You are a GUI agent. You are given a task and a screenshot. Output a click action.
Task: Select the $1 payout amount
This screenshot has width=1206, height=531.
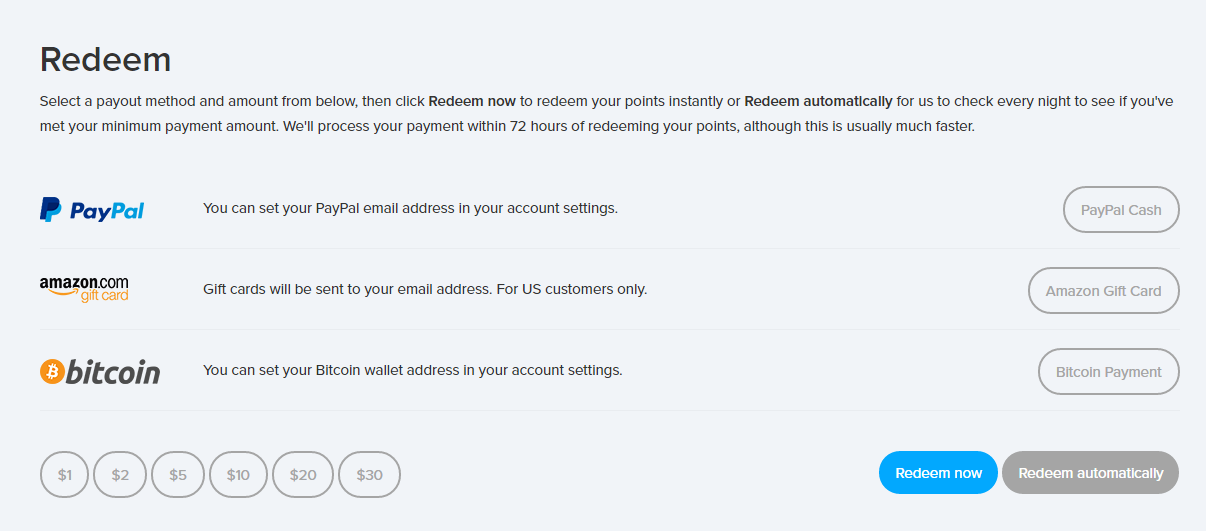tap(65, 475)
